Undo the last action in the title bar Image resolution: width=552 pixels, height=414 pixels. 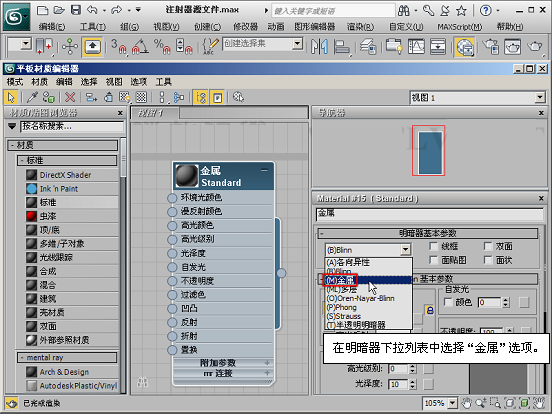(92, 10)
